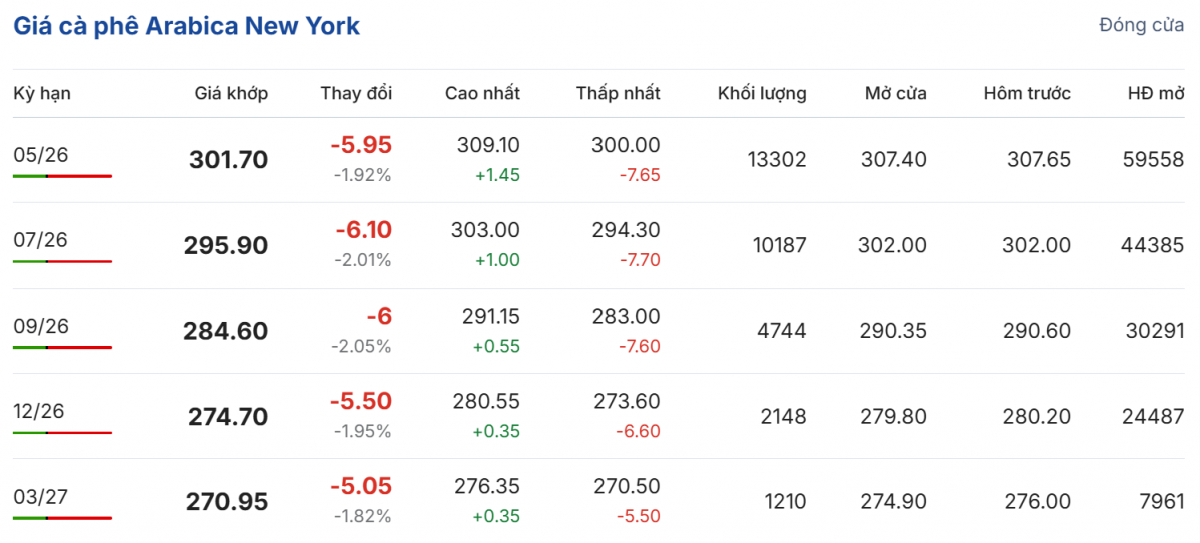
Task: Click the 273.60 lowest price
Action: point(626,401)
